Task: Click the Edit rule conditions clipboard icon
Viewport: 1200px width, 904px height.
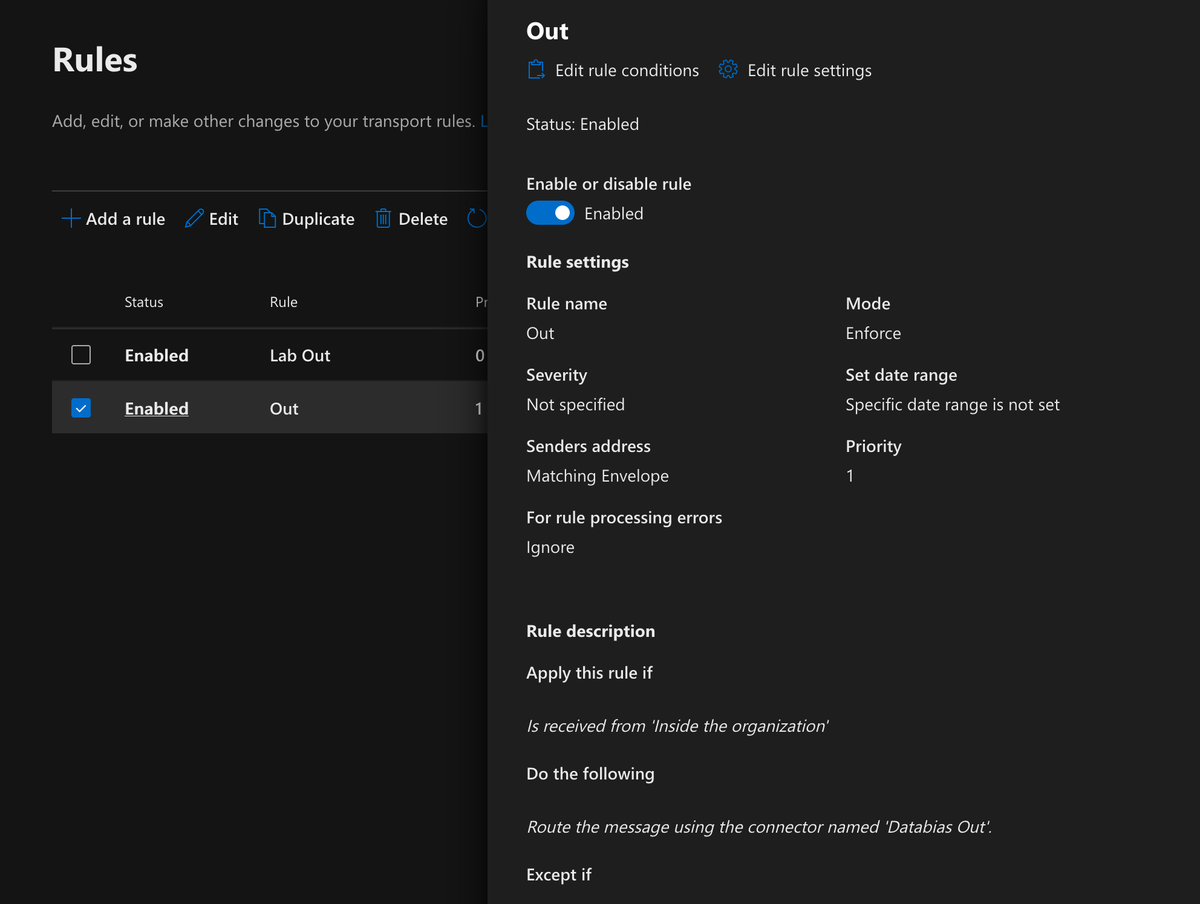Action: click(x=536, y=70)
